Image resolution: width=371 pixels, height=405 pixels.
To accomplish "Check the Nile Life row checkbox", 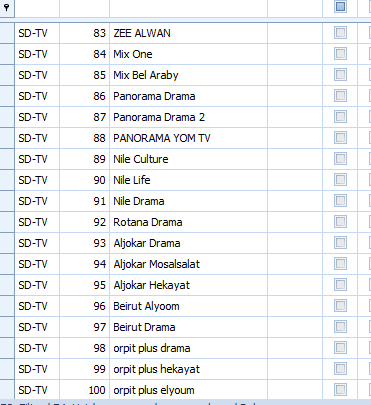I will point(340,180).
